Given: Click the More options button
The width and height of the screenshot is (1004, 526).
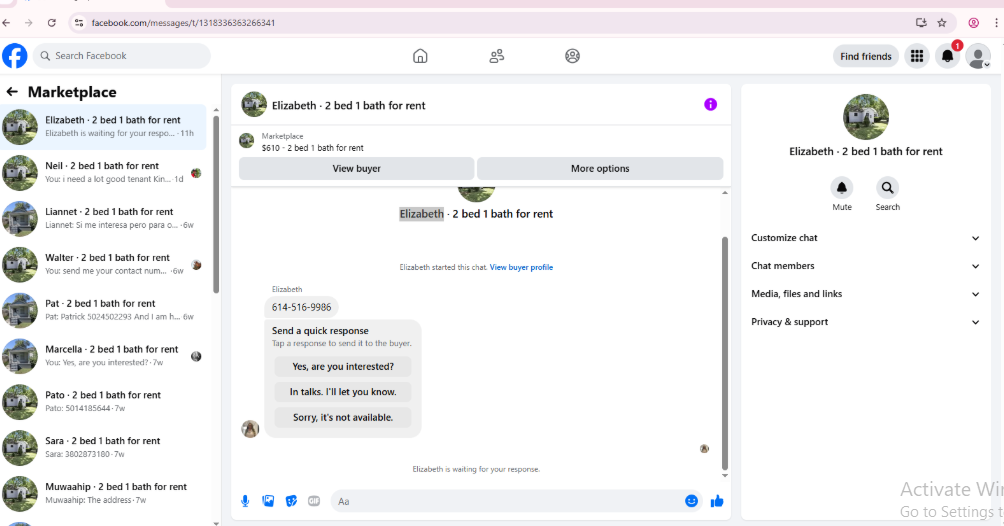Looking at the screenshot, I should click(x=600, y=168).
